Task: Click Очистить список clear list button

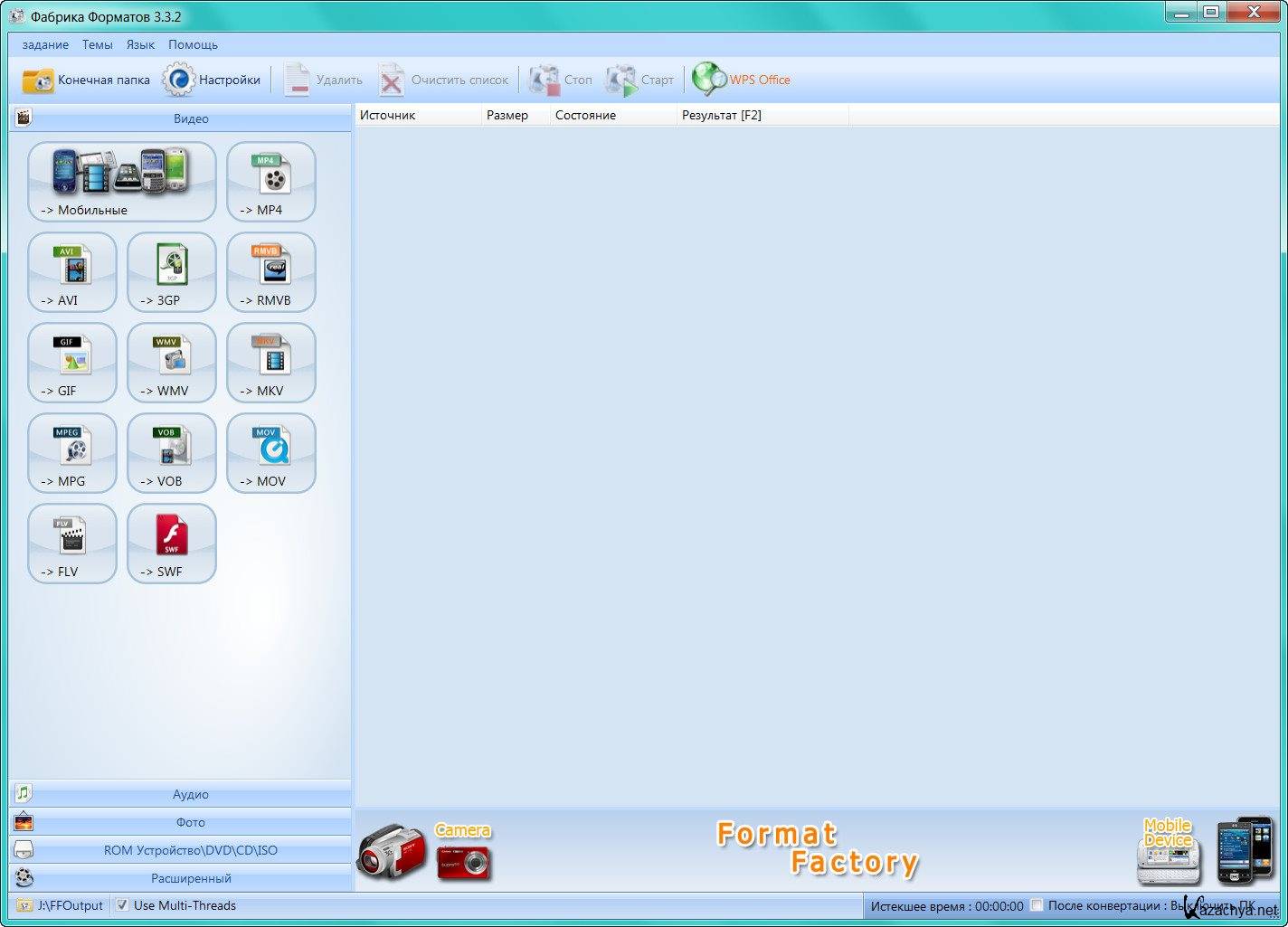Action: (x=443, y=80)
